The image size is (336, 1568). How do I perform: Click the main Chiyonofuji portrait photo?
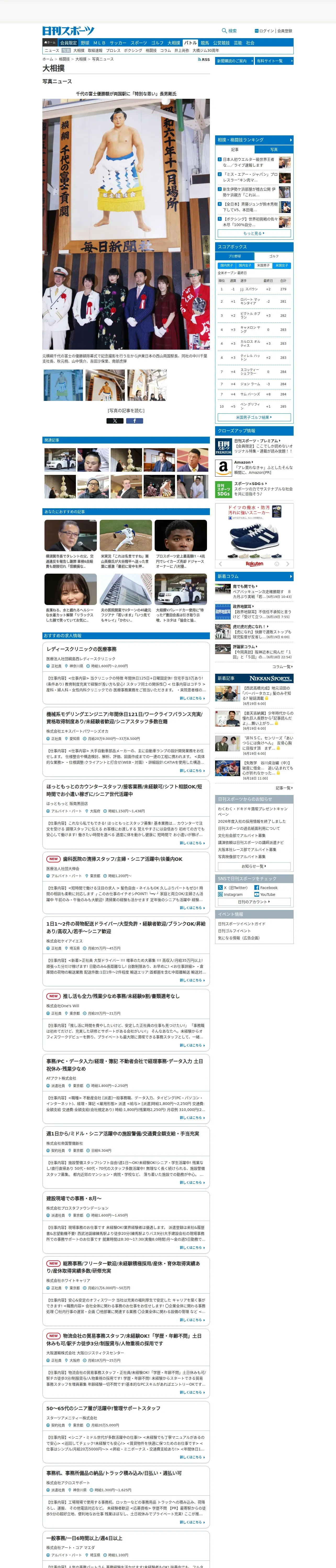(126, 223)
